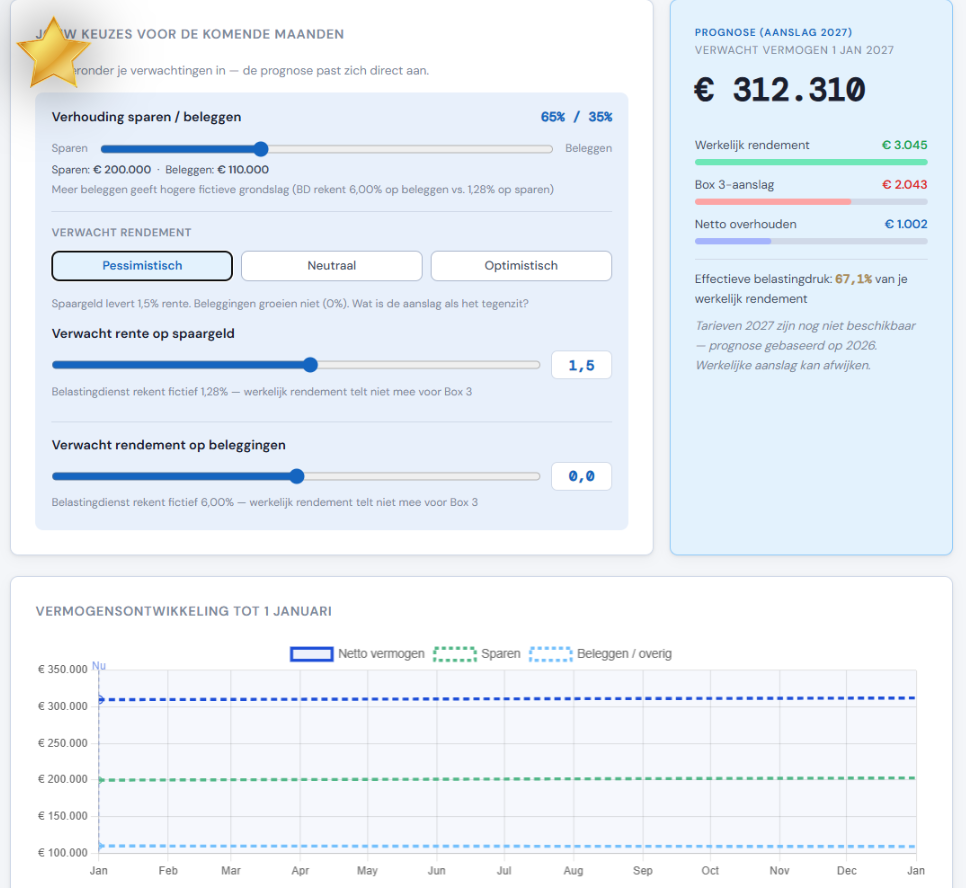This screenshot has width=966, height=888.
Task: Click the spaargeld rente input field
Action: 581,366
